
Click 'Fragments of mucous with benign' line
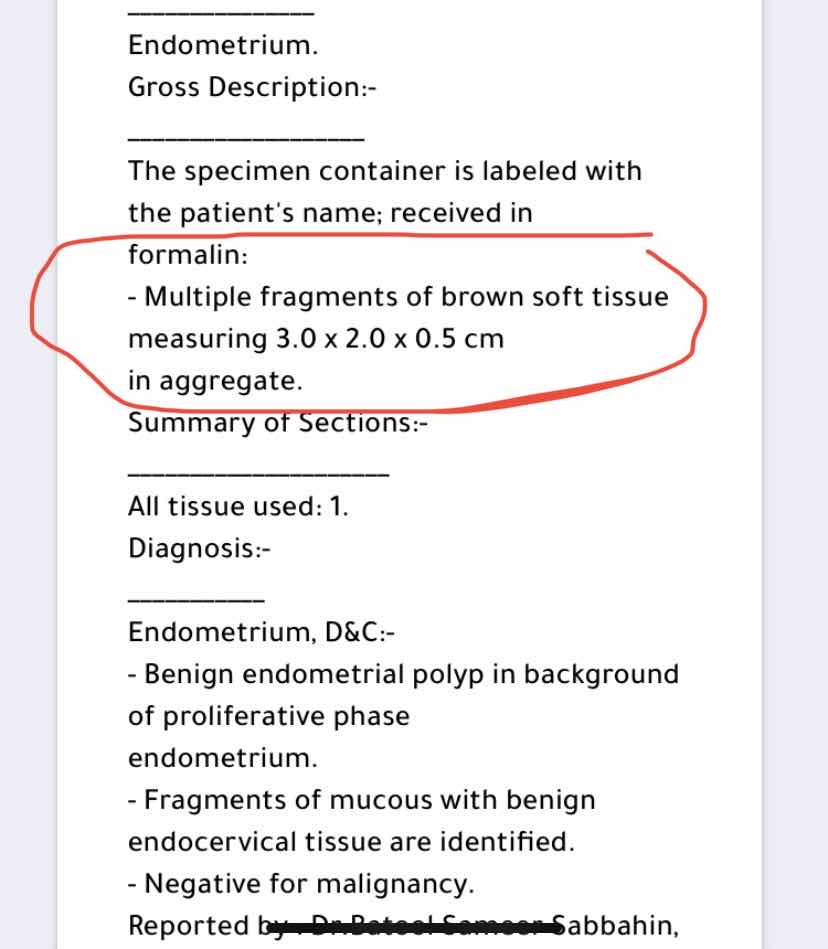click(x=361, y=801)
